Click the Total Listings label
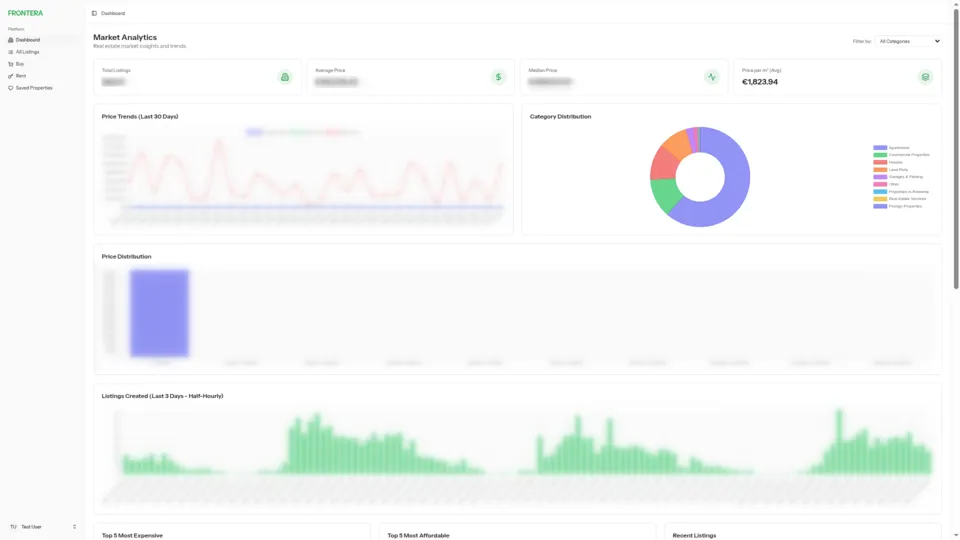 (116, 70)
